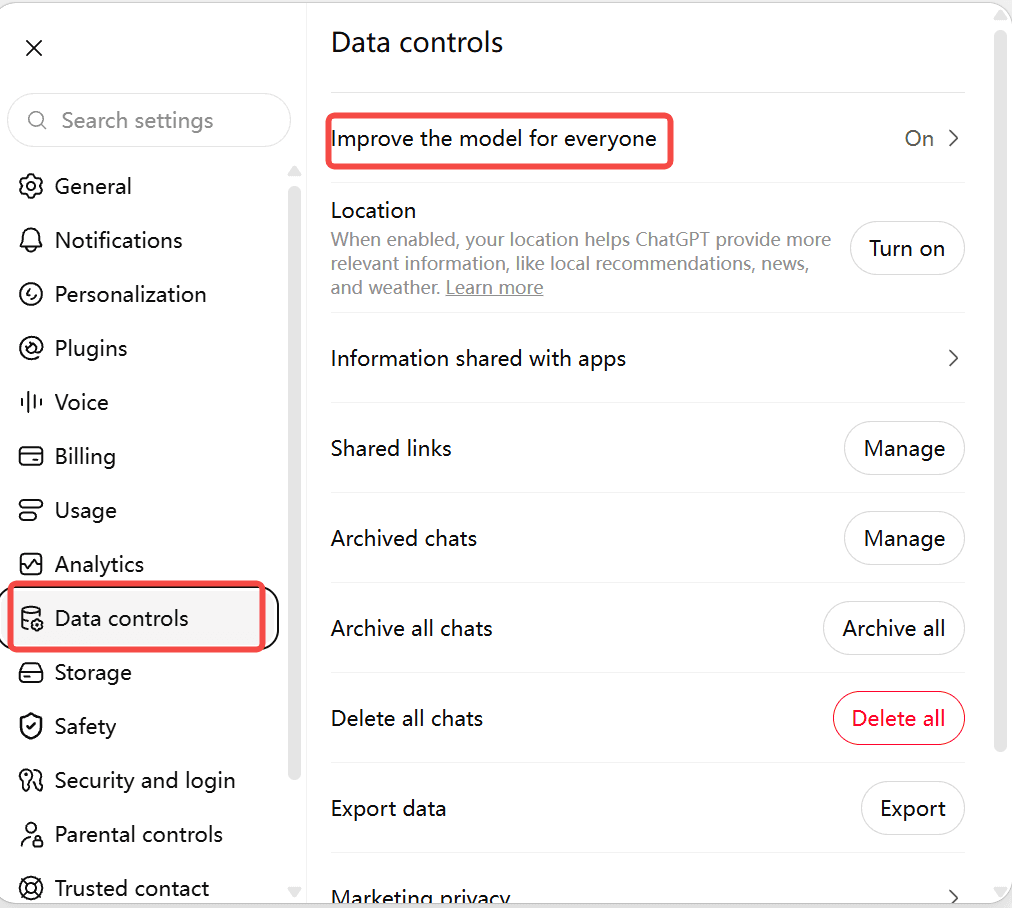The image size is (1012, 908).
Task: Click the Security and login key icon
Action: [31, 780]
